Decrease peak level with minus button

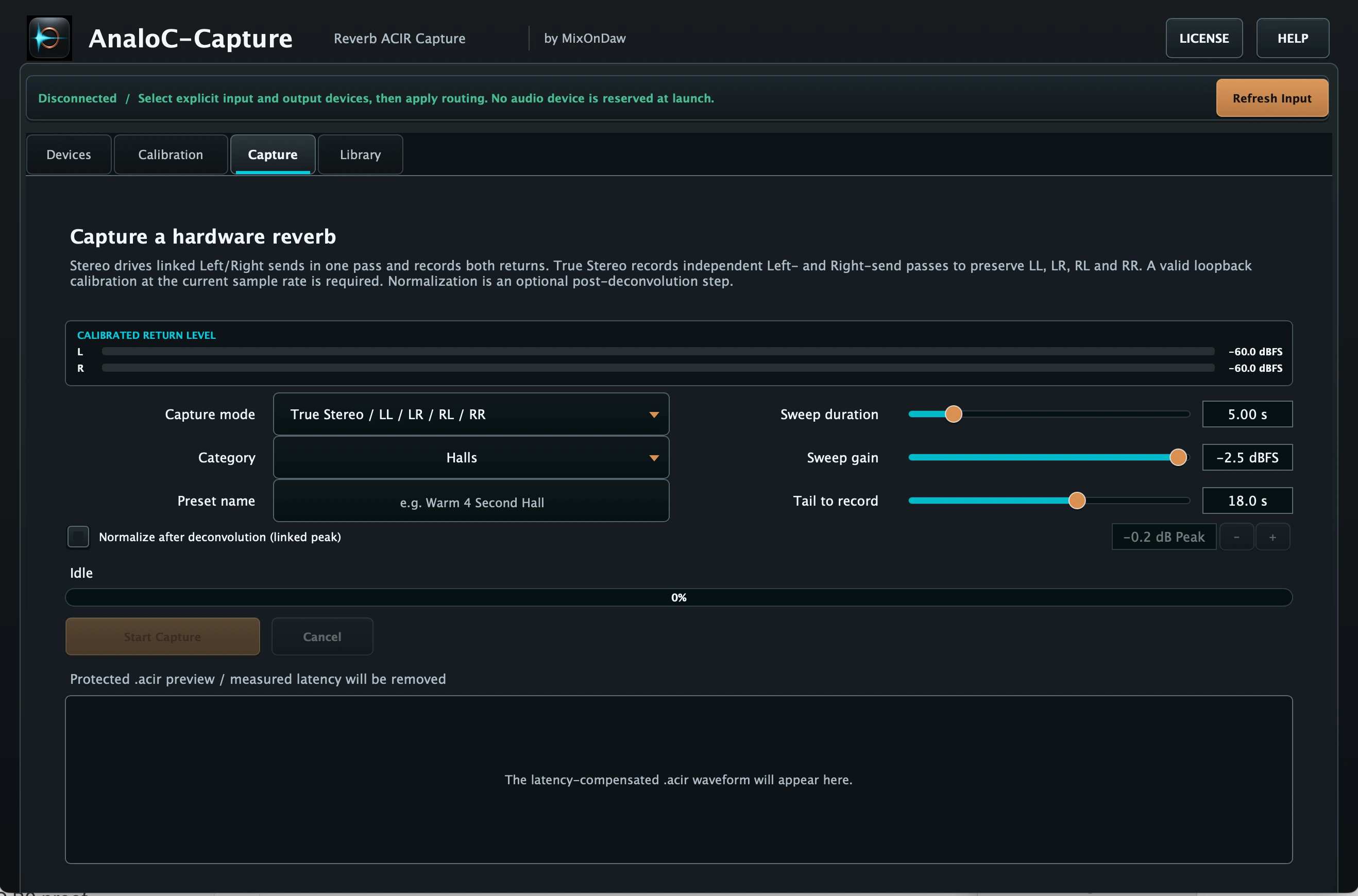coord(1236,537)
